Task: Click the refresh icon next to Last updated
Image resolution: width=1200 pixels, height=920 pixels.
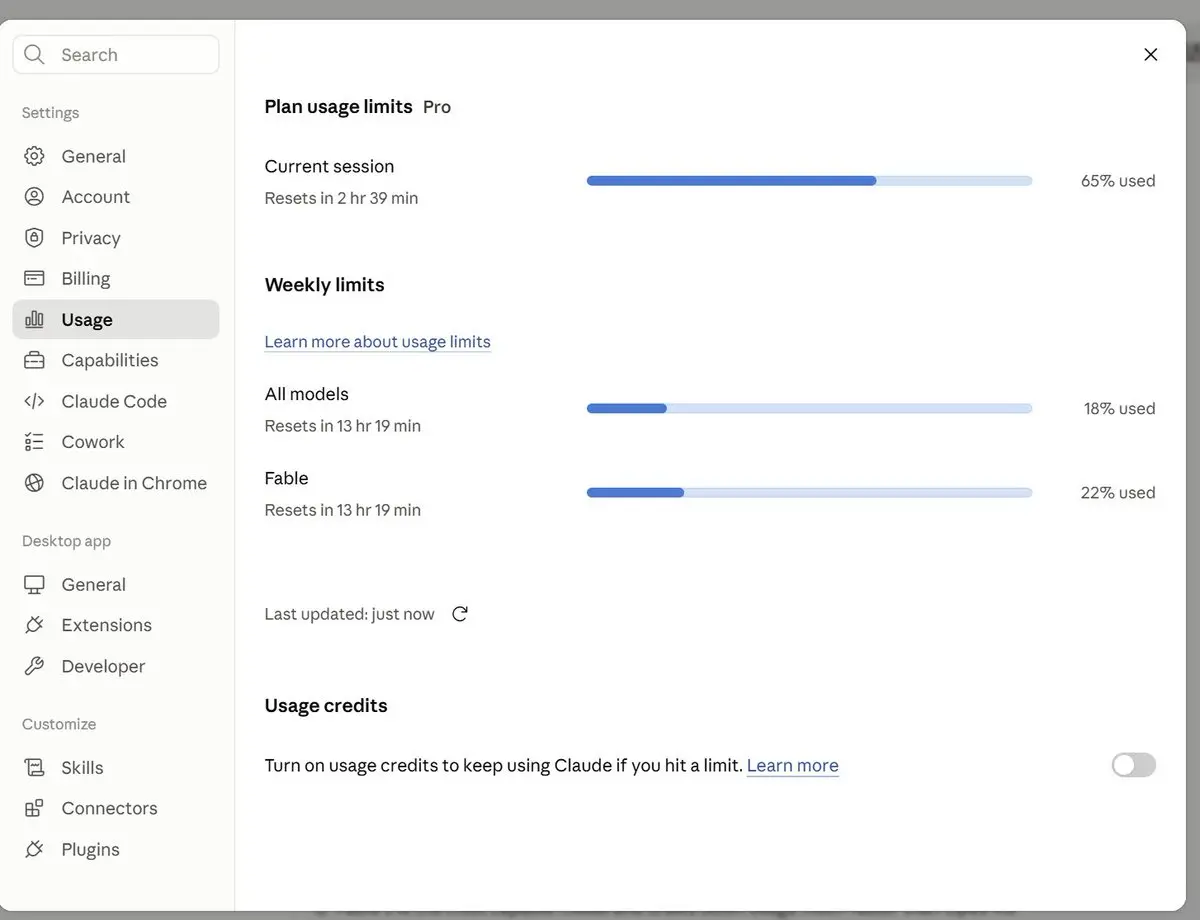Action: point(460,614)
